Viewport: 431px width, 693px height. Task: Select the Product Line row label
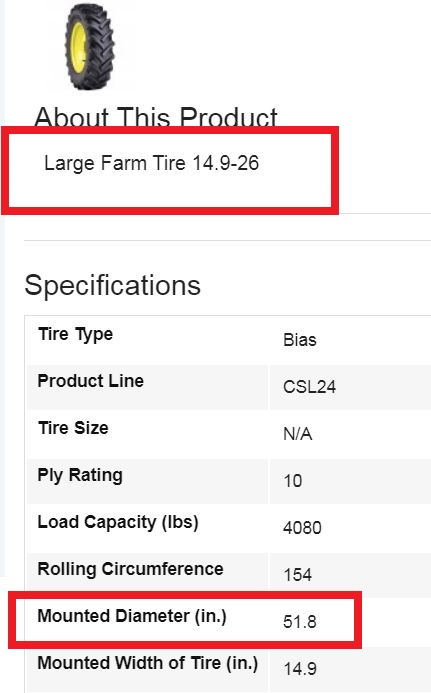(91, 381)
